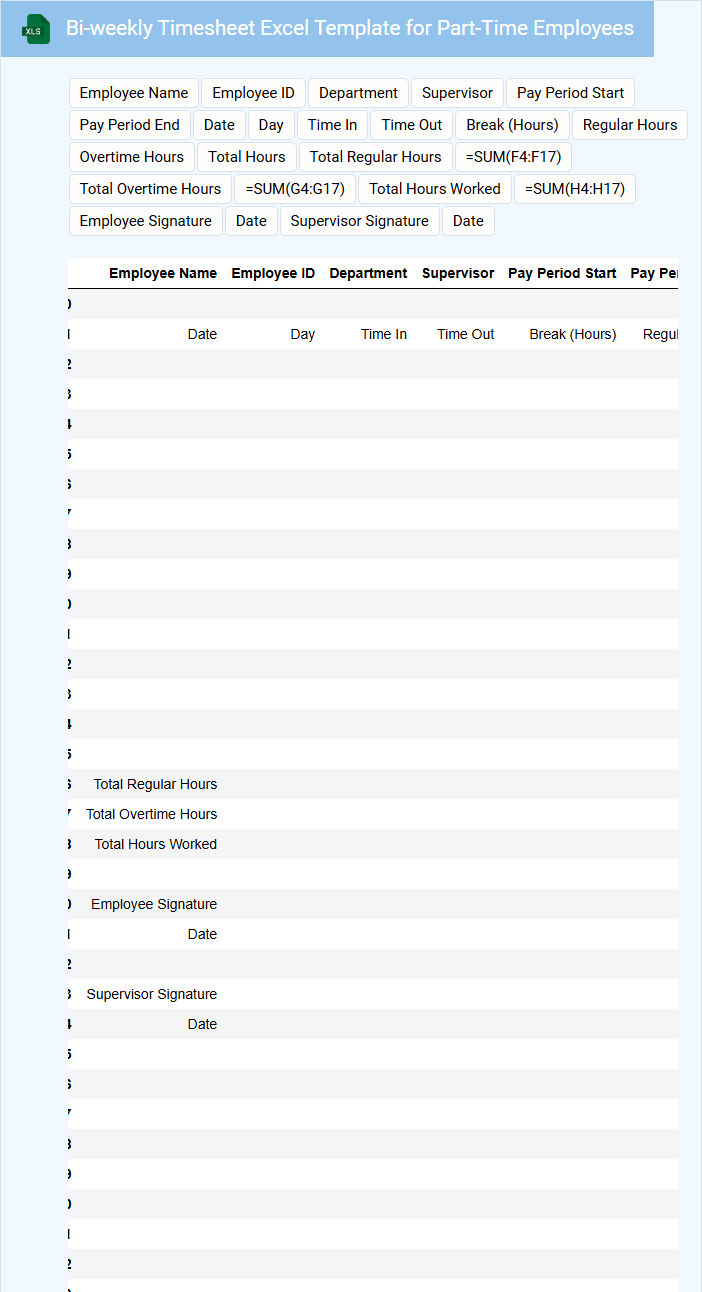Select the Break (Hours) tag chip
The image size is (702, 1292).
coord(513,125)
